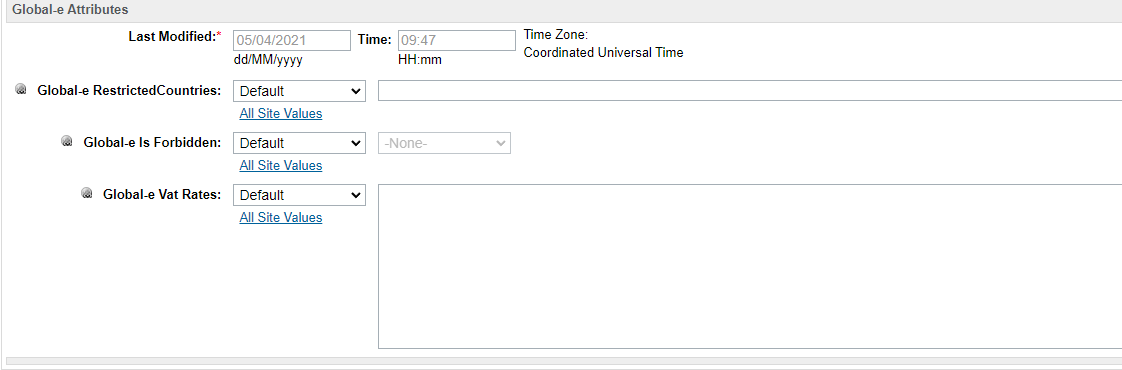1122x370 pixels.
Task: View All Site Values link under Vat Rates
Action: pyautogui.click(x=280, y=217)
